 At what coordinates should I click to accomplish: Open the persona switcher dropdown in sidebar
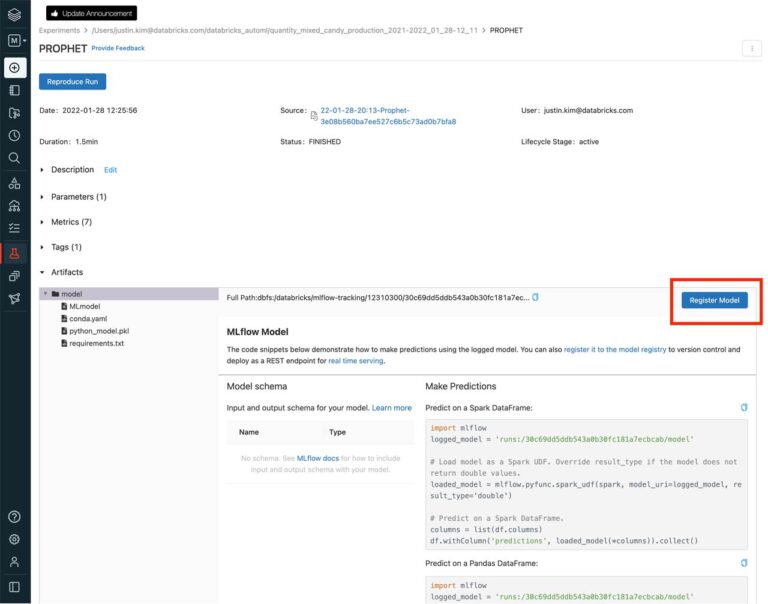tap(15, 41)
